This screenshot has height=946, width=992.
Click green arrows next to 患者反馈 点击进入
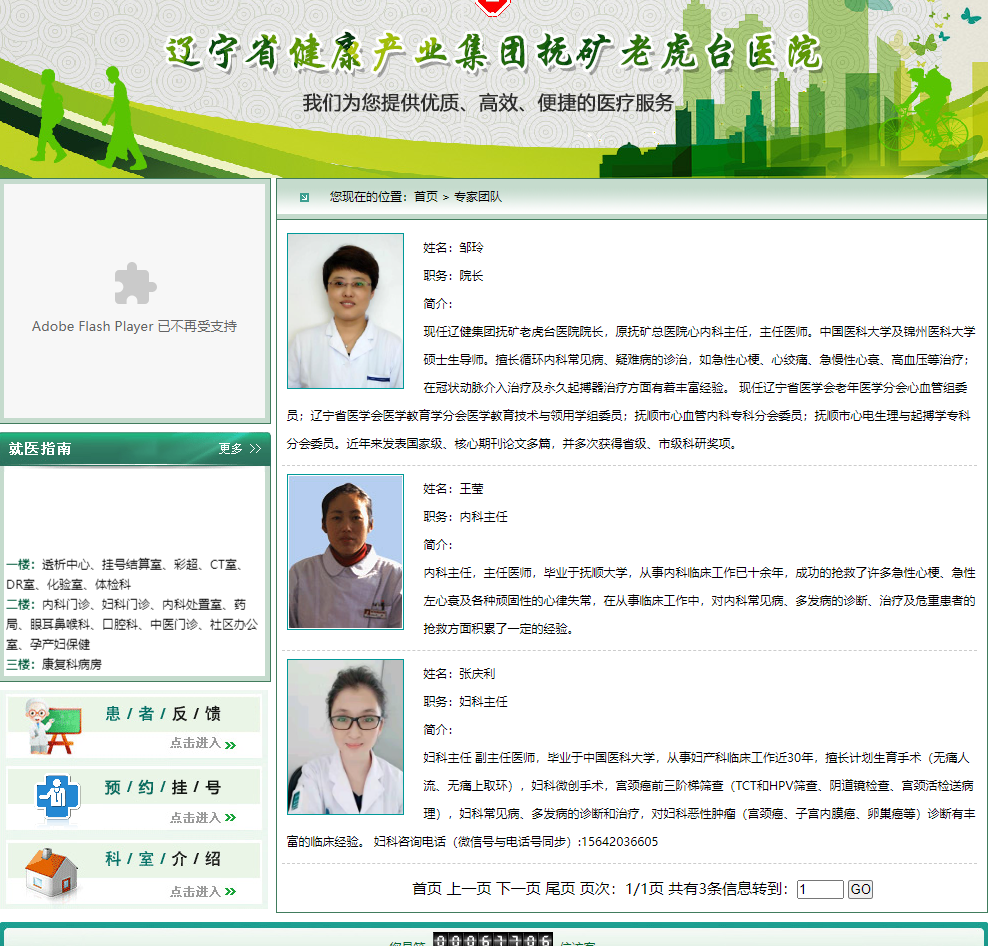coord(230,745)
